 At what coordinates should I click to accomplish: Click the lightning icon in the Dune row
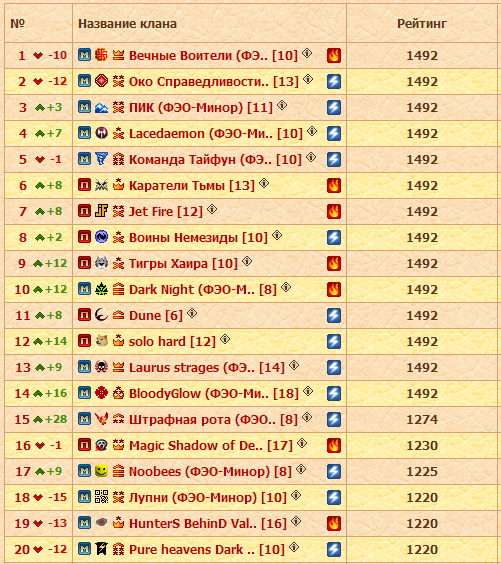pyautogui.click(x=334, y=315)
